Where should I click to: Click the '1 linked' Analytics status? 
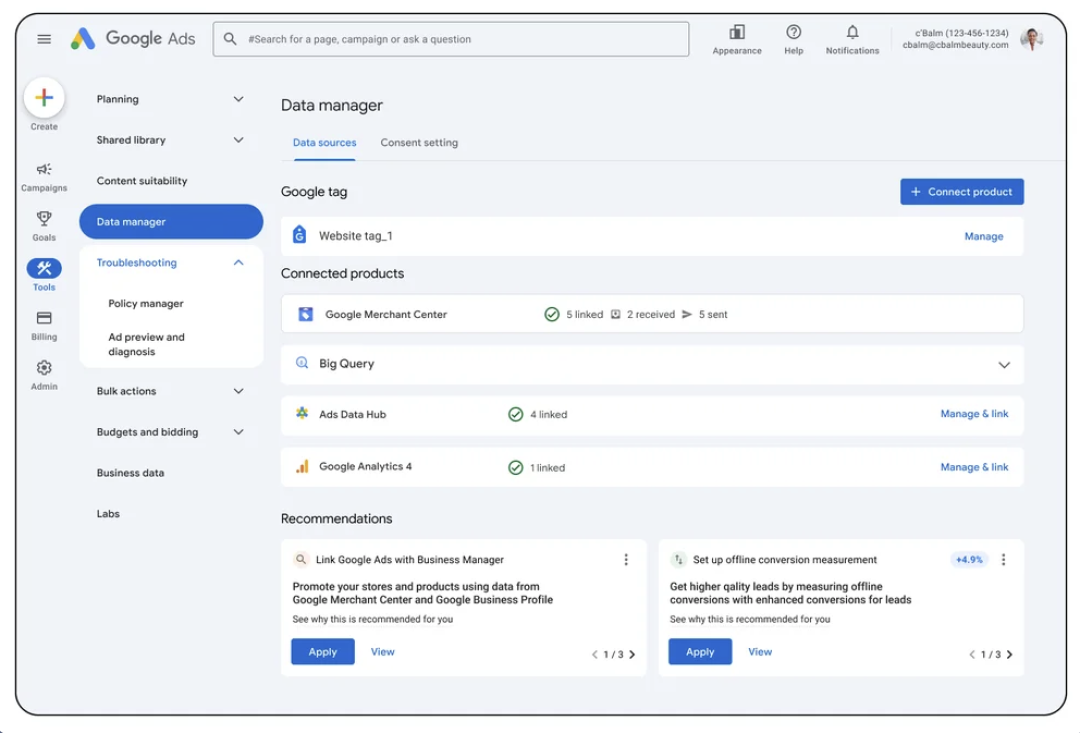point(547,468)
